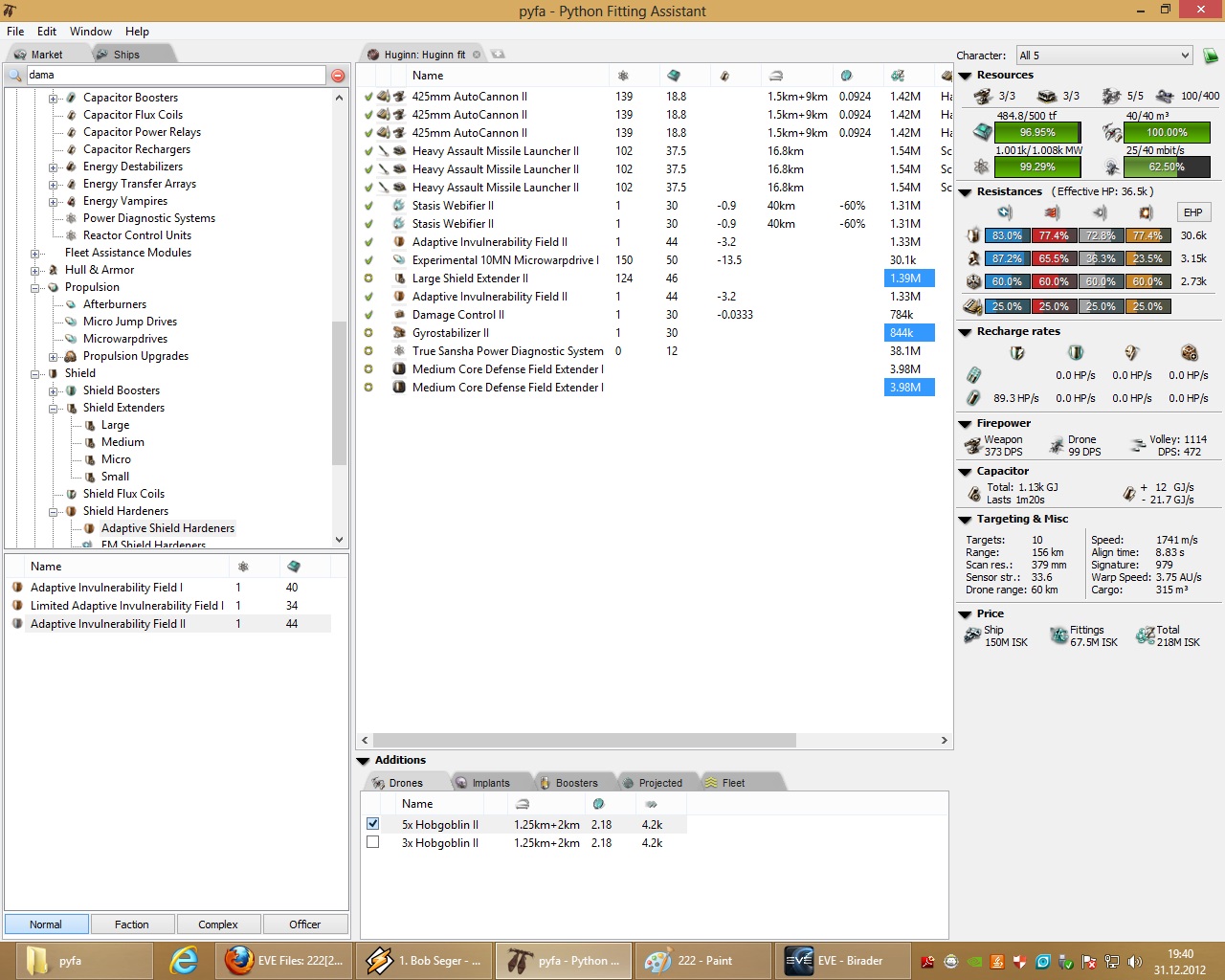Screen dimensions: 1225x980
Task: Collapse the Resources section
Action: [965, 76]
